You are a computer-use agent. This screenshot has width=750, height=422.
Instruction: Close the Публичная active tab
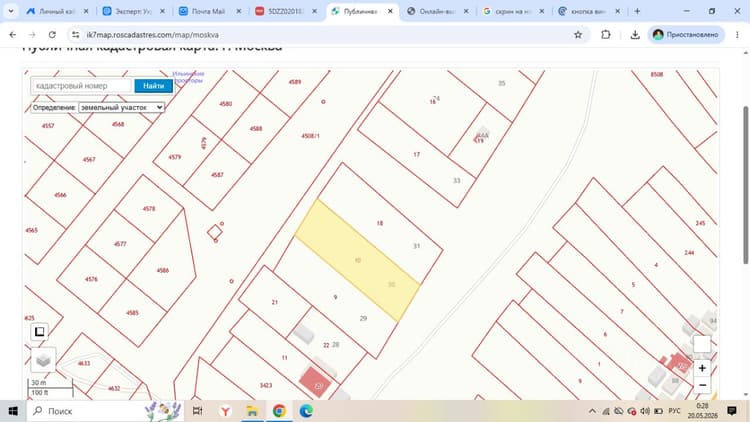click(390, 11)
